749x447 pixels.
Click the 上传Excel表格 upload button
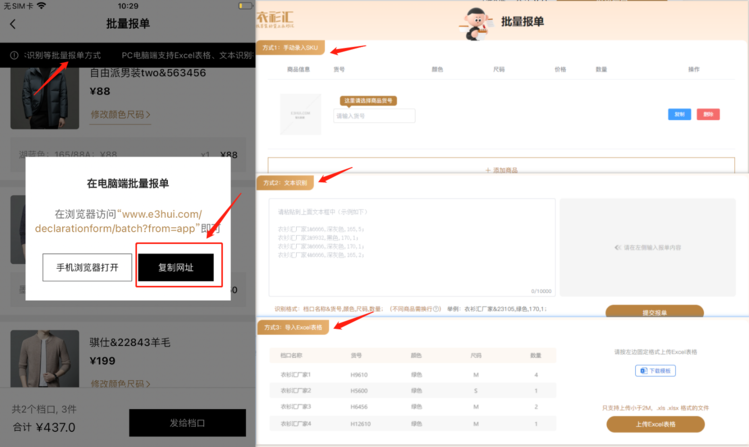tap(655, 424)
